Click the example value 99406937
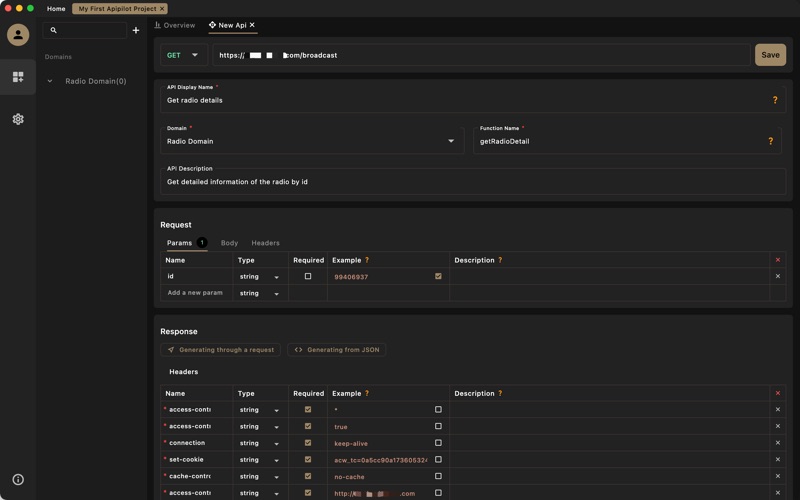Screen dimensions: 800x500 [351, 277]
